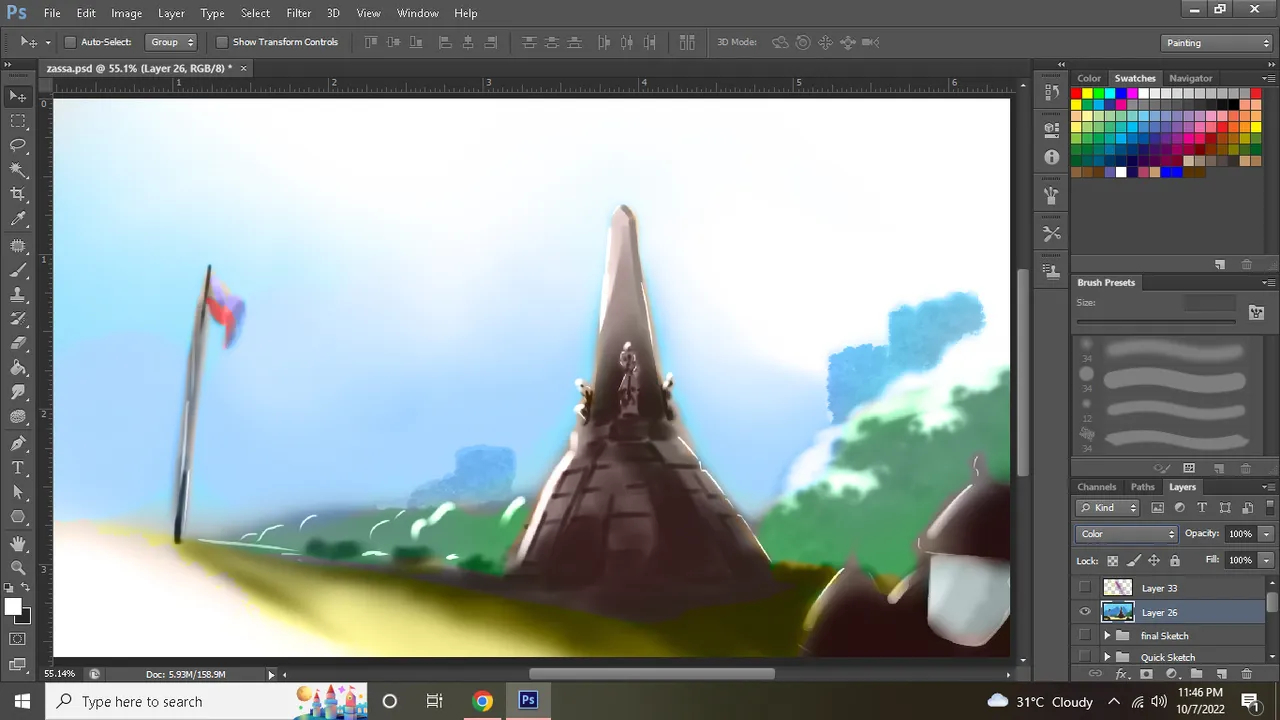Open the Windows Start menu
Viewport: 1280px width, 720px height.
pos(22,701)
